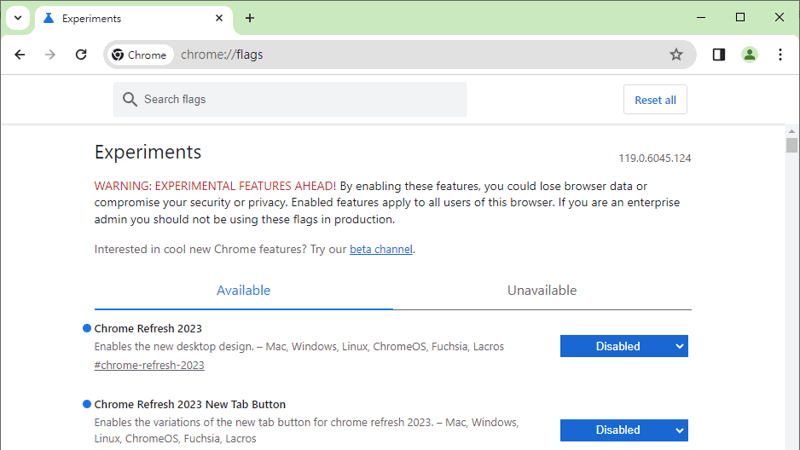Switch to the Unavailable tab

(542, 290)
